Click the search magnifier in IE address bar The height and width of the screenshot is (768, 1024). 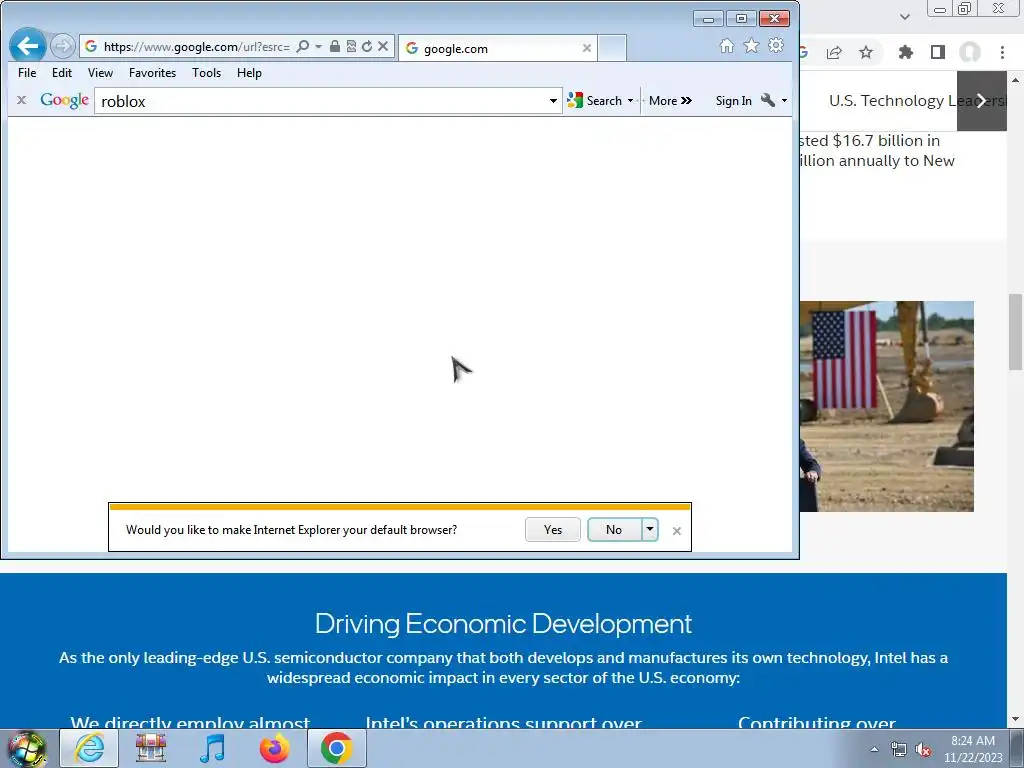click(x=302, y=46)
